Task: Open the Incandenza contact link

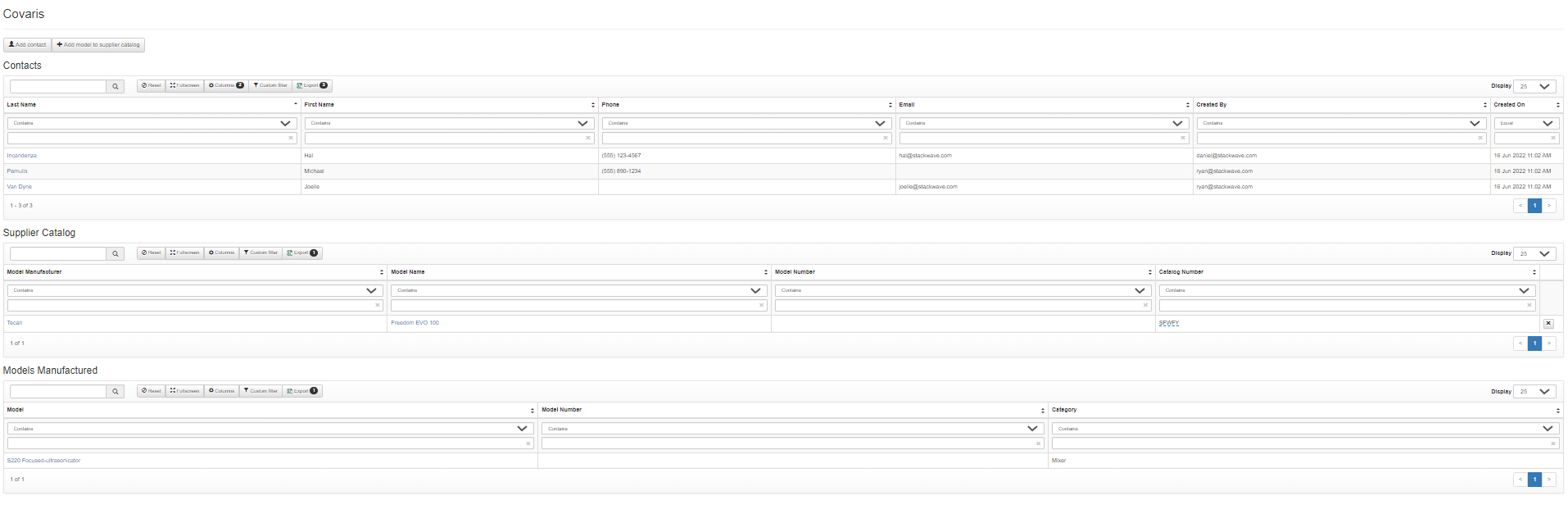Action: pos(22,156)
